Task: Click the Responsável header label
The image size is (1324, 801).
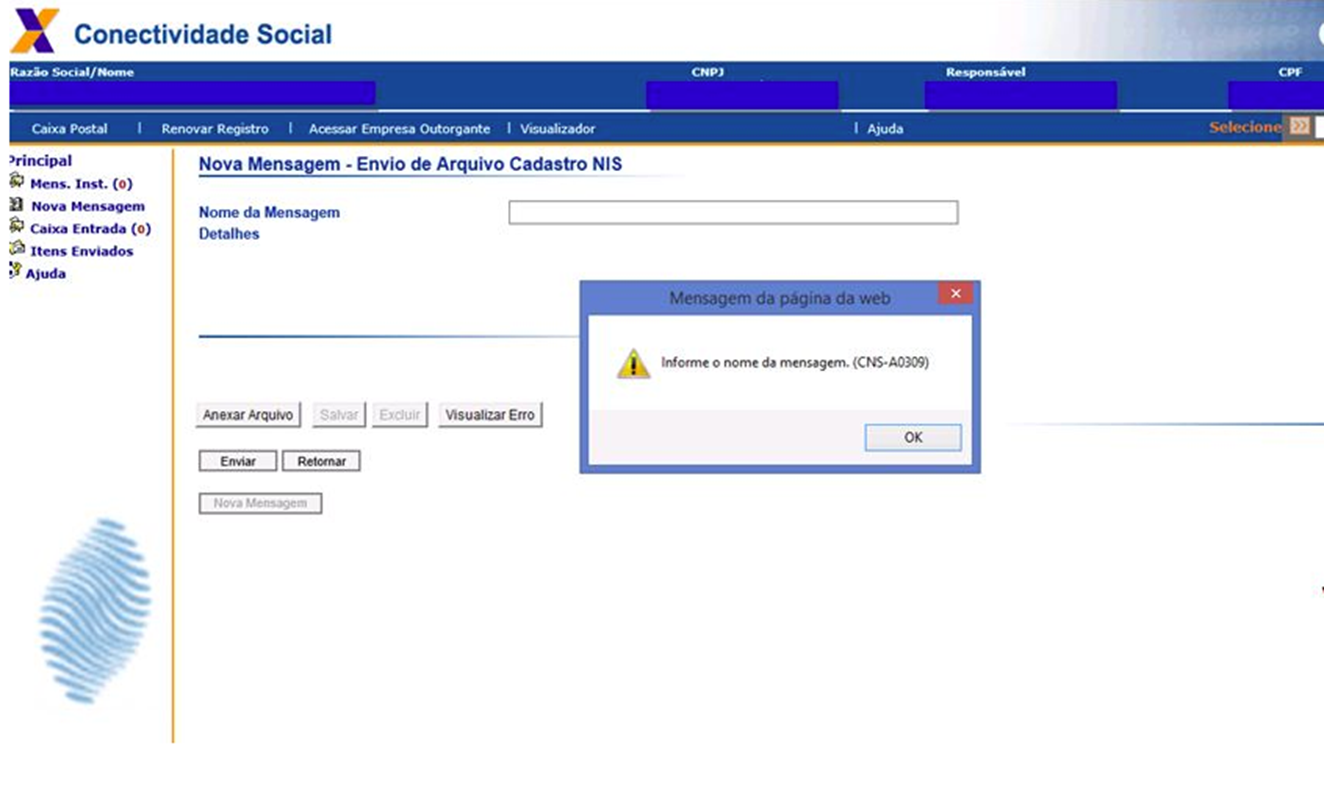Action: tap(986, 72)
